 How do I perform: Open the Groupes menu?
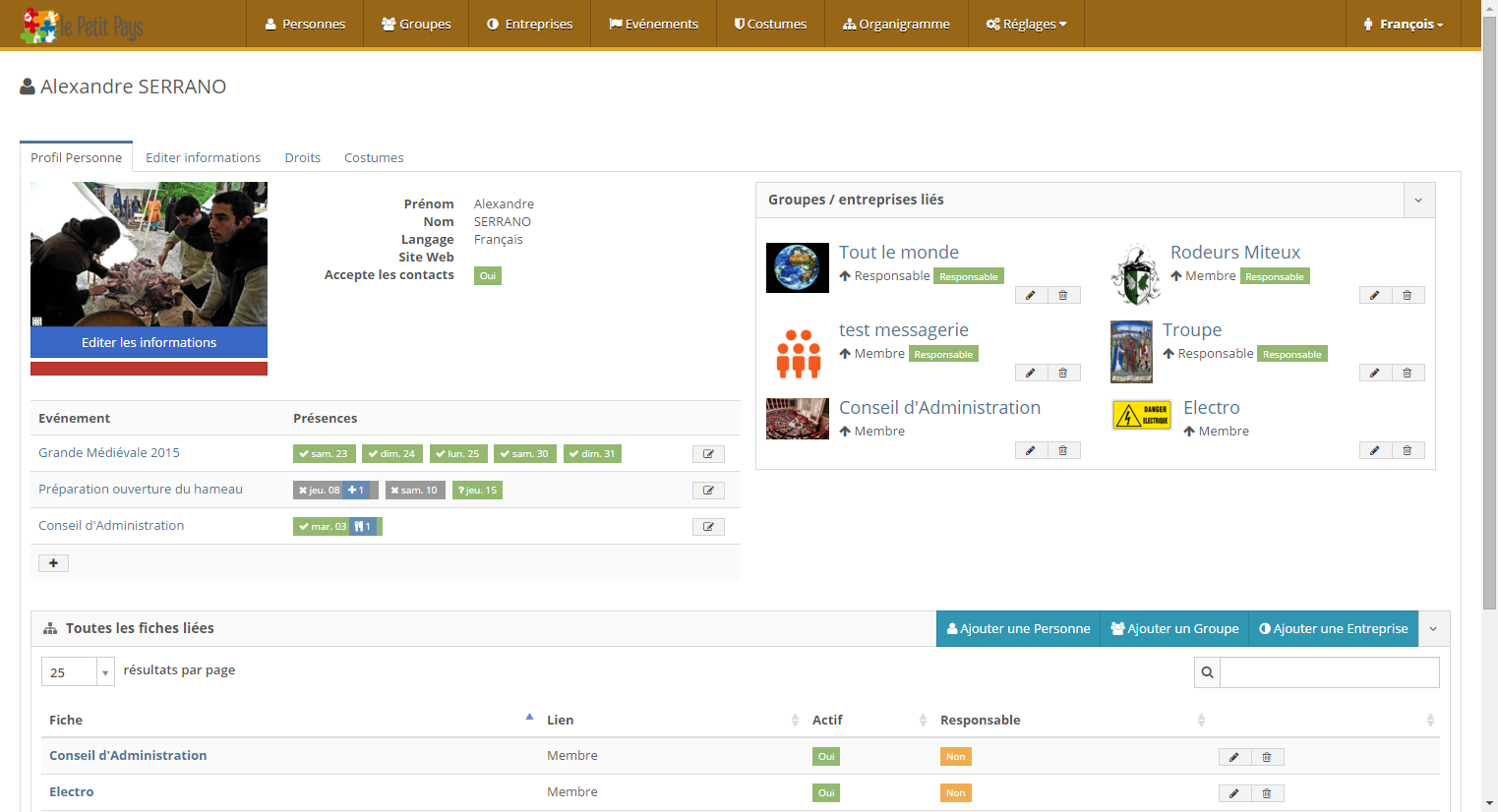[x=416, y=24]
